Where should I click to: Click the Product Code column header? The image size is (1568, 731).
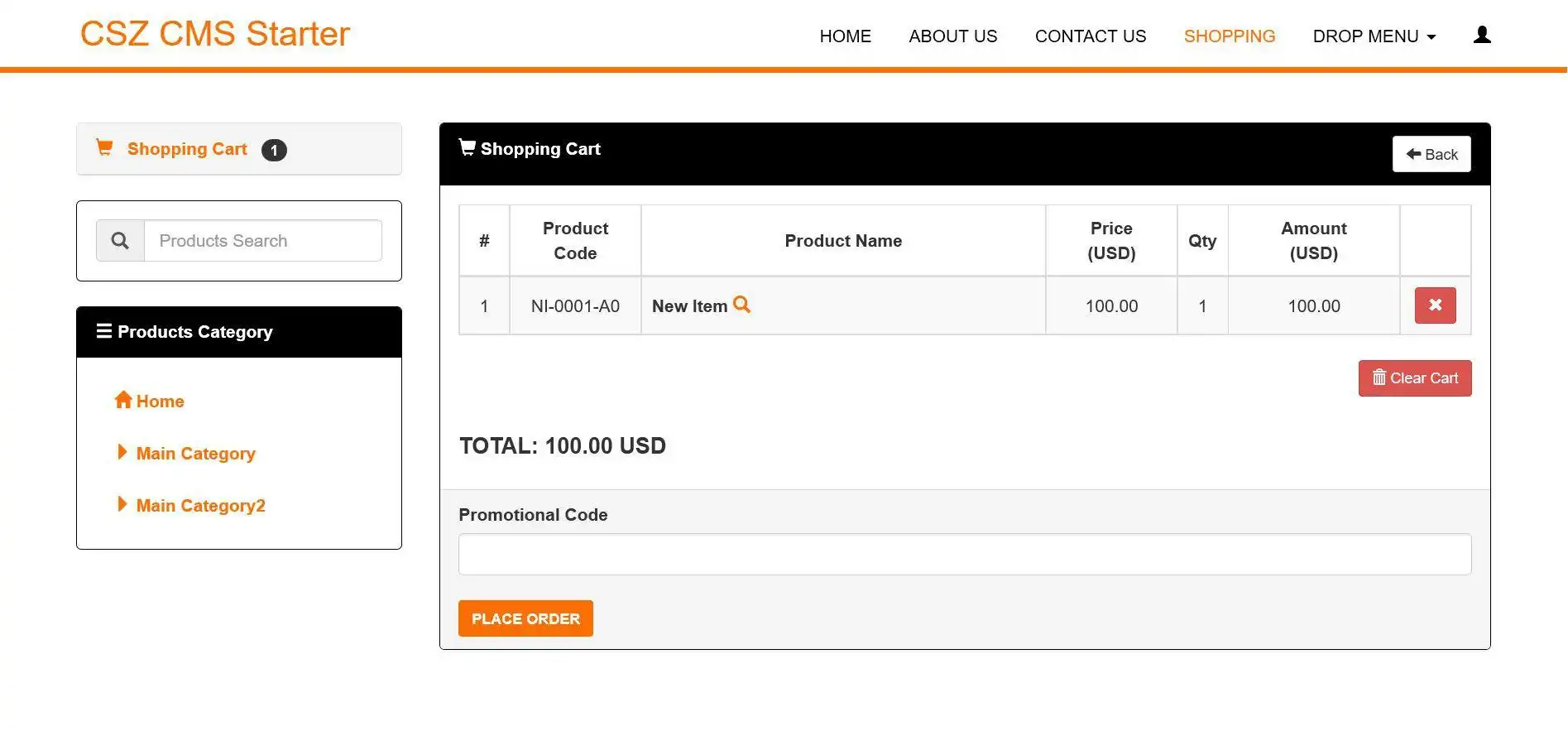click(x=575, y=241)
